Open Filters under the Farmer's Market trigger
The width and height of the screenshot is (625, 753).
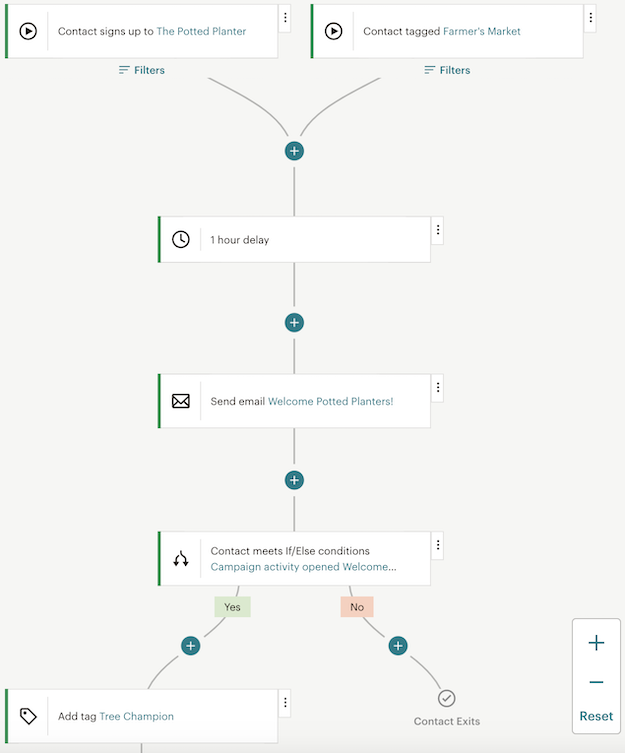447,70
